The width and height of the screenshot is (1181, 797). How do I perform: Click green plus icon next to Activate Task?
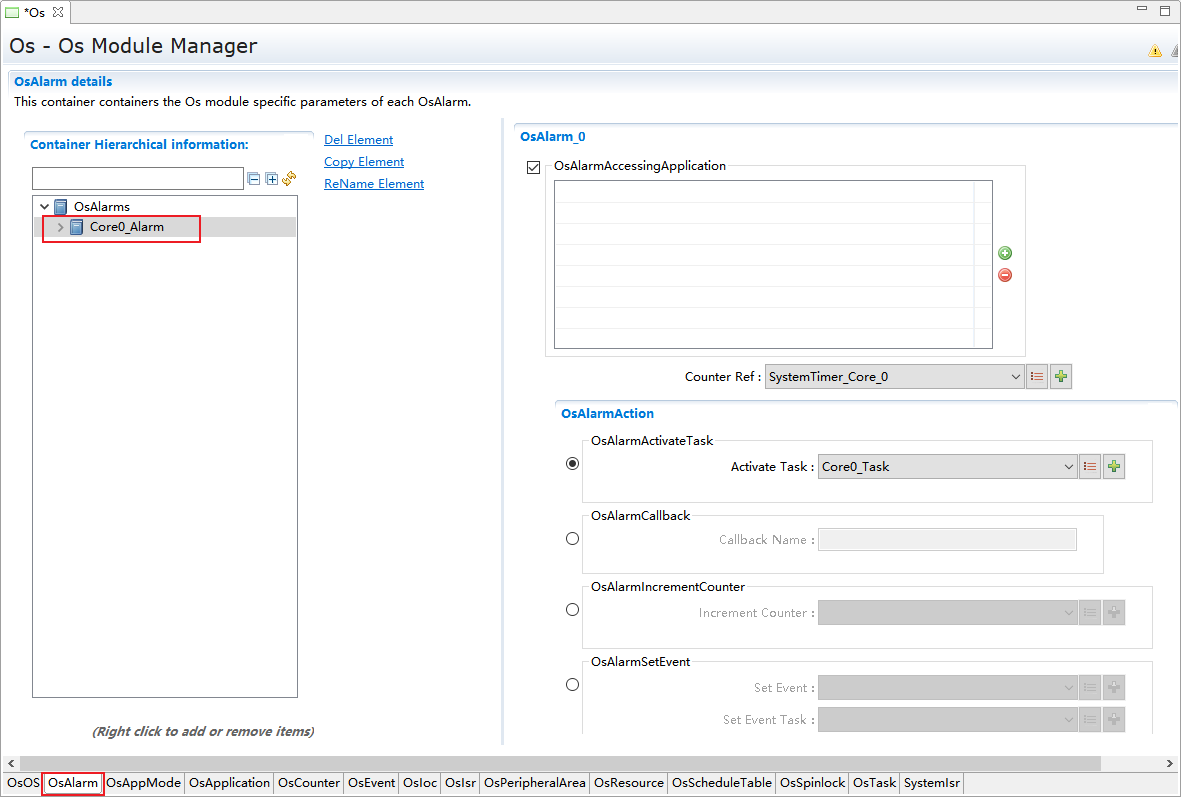pyautogui.click(x=1114, y=467)
